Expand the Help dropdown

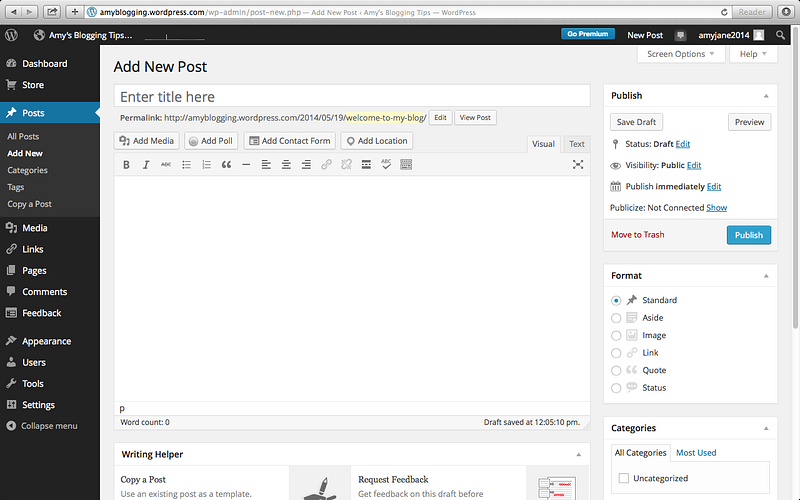(753, 54)
